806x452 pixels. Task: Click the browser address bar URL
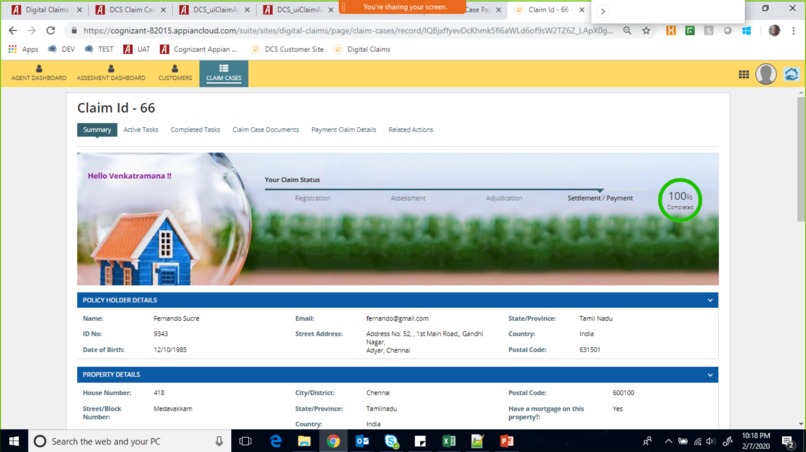[348, 30]
